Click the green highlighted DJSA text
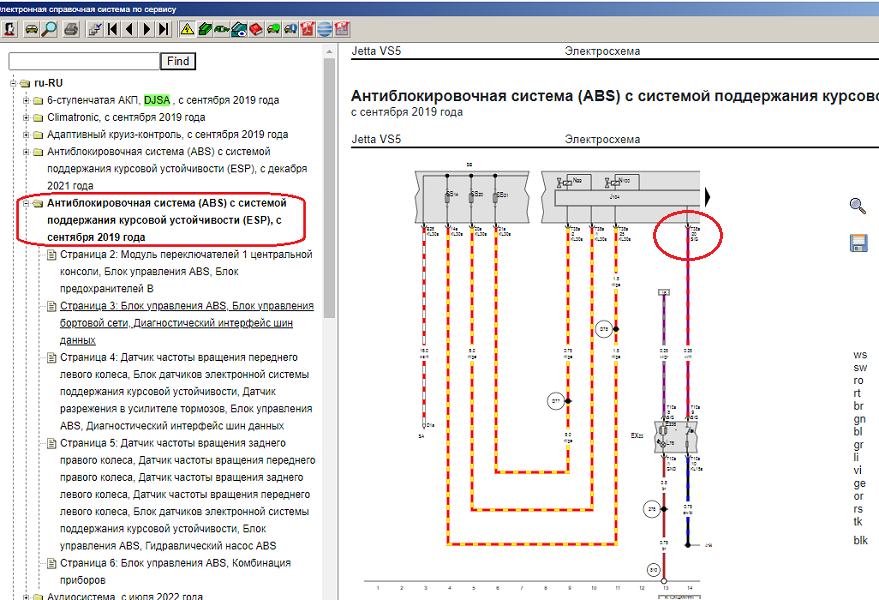Image resolution: width=879 pixels, height=600 pixels. pyautogui.click(x=157, y=100)
